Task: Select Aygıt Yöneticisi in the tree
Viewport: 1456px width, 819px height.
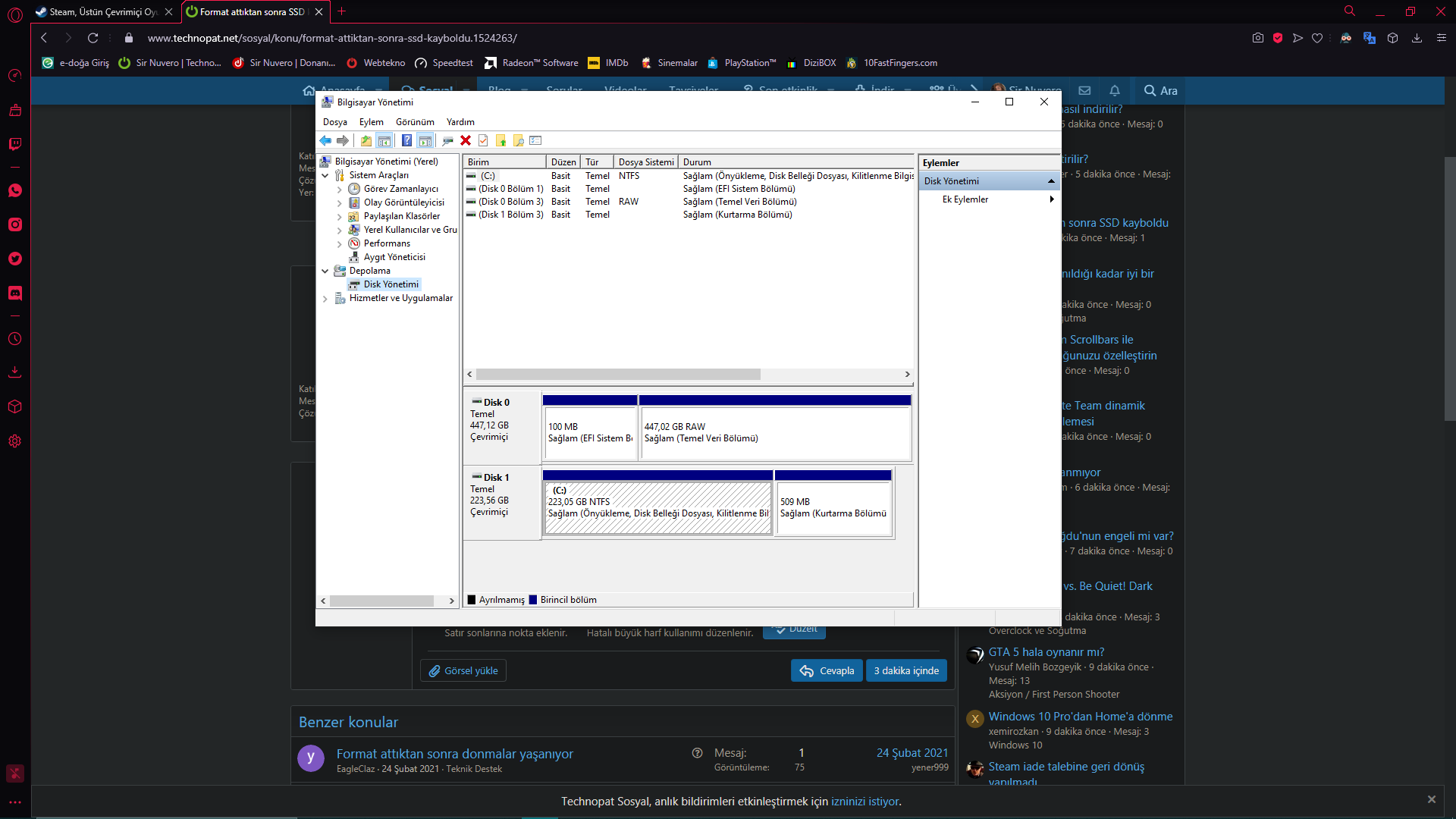Action: (x=394, y=257)
